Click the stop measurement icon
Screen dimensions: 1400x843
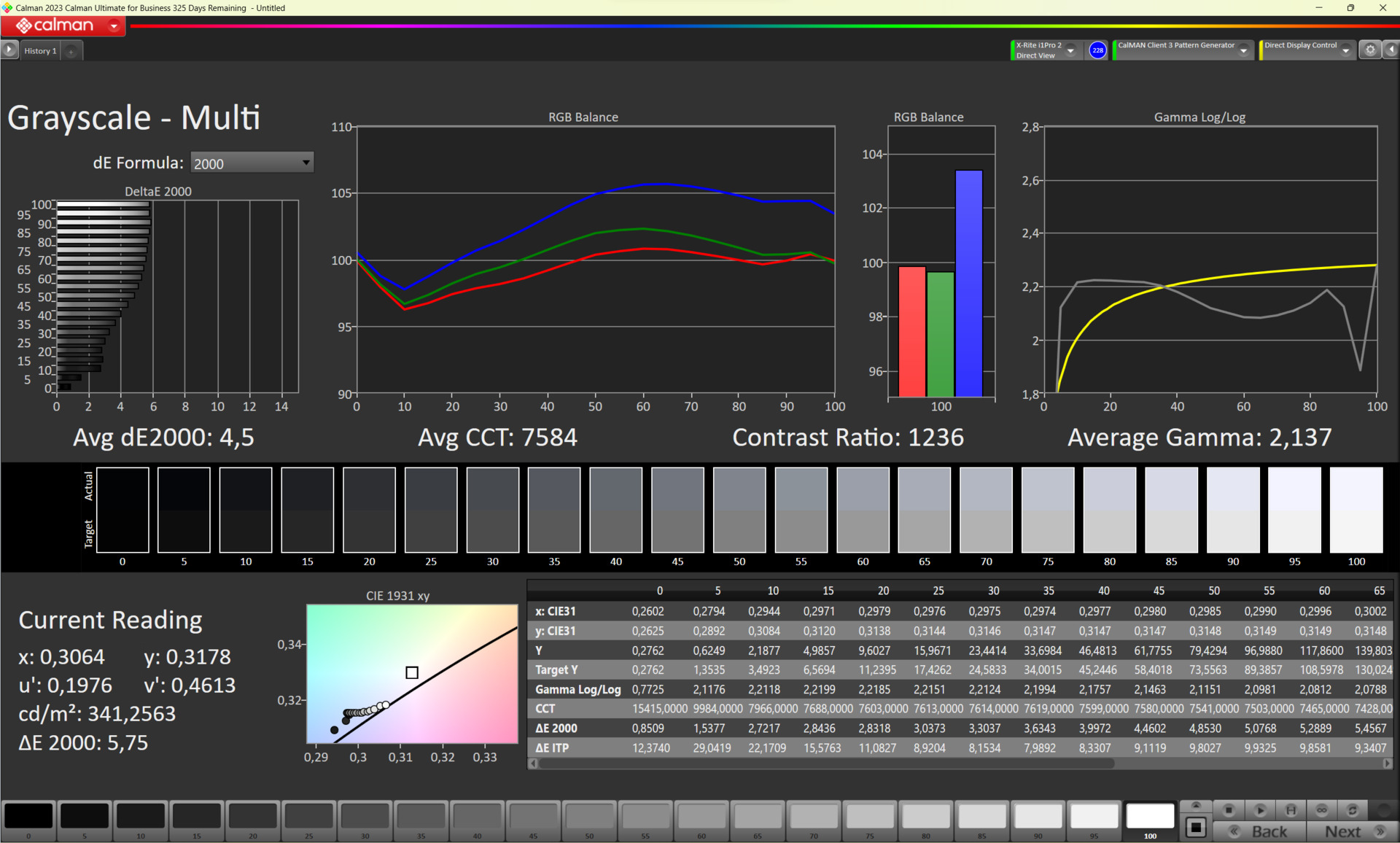[x=1229, y=810]
